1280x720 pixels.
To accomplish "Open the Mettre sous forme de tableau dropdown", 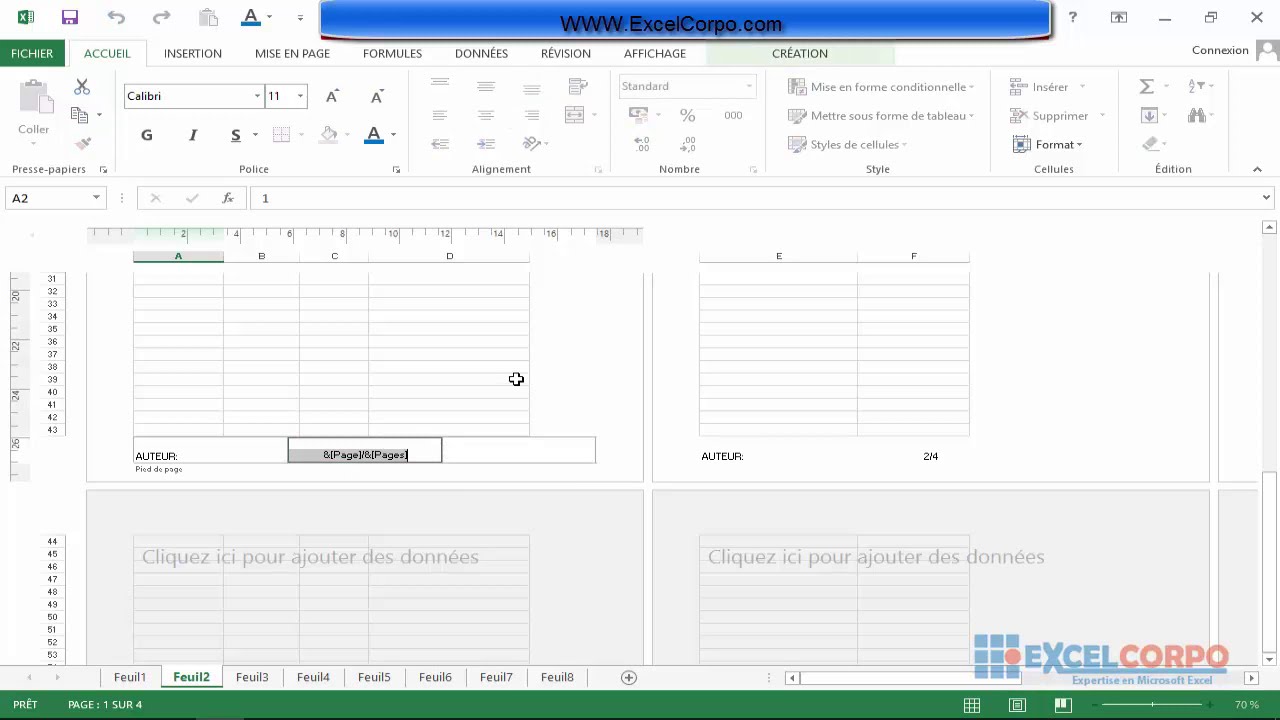I will click(881, 115).
